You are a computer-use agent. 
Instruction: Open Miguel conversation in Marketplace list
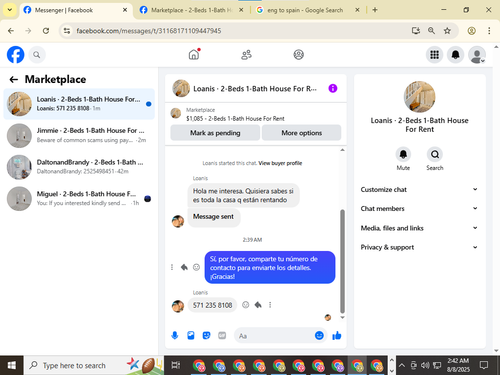[79, 198]
